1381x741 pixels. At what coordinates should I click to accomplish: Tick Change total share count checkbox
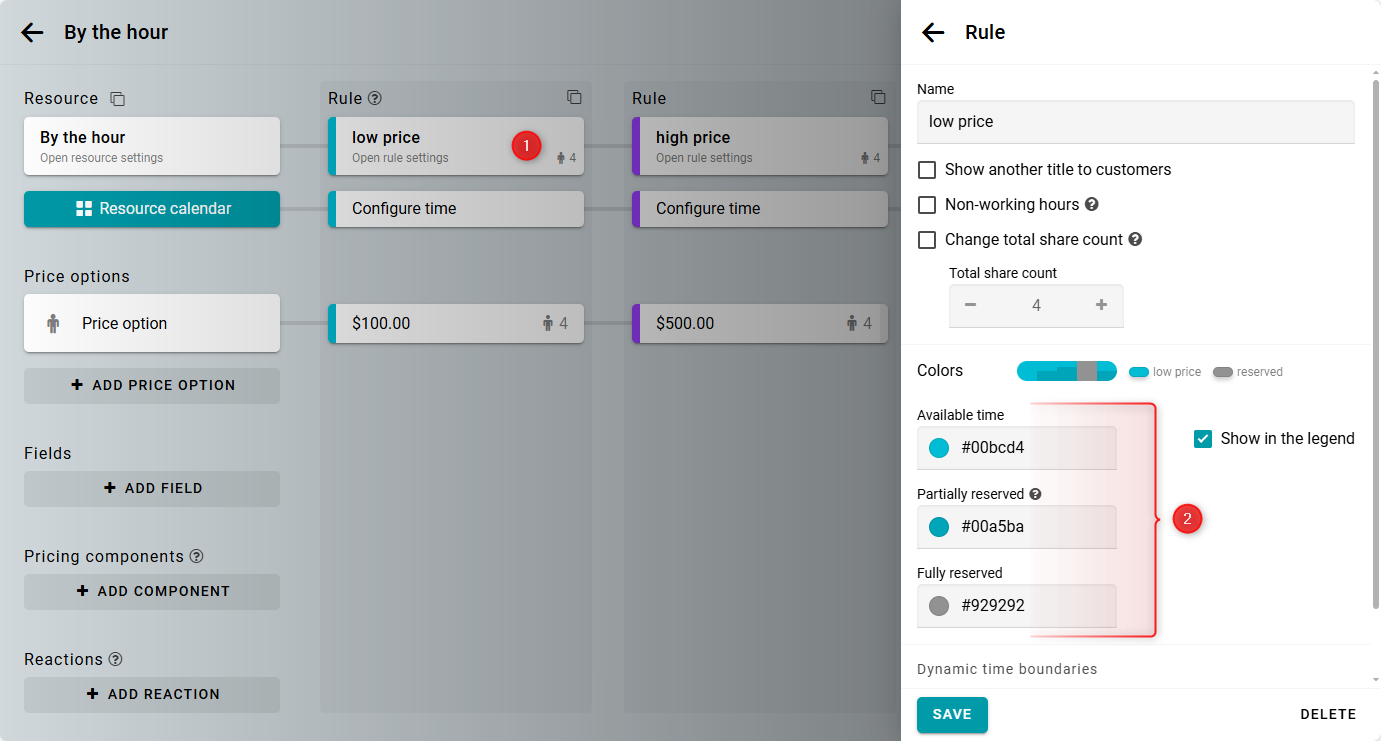click(x=927, y=240)
